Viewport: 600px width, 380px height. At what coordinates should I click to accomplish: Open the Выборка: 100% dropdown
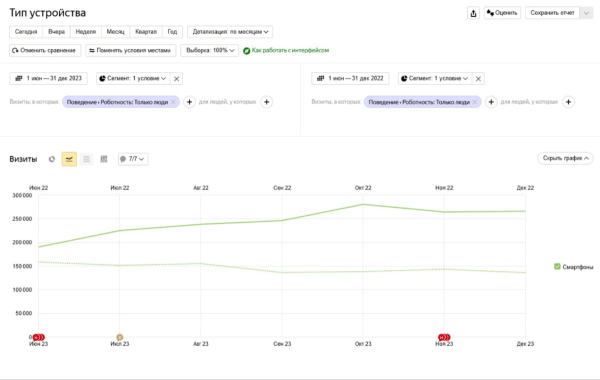210,51
